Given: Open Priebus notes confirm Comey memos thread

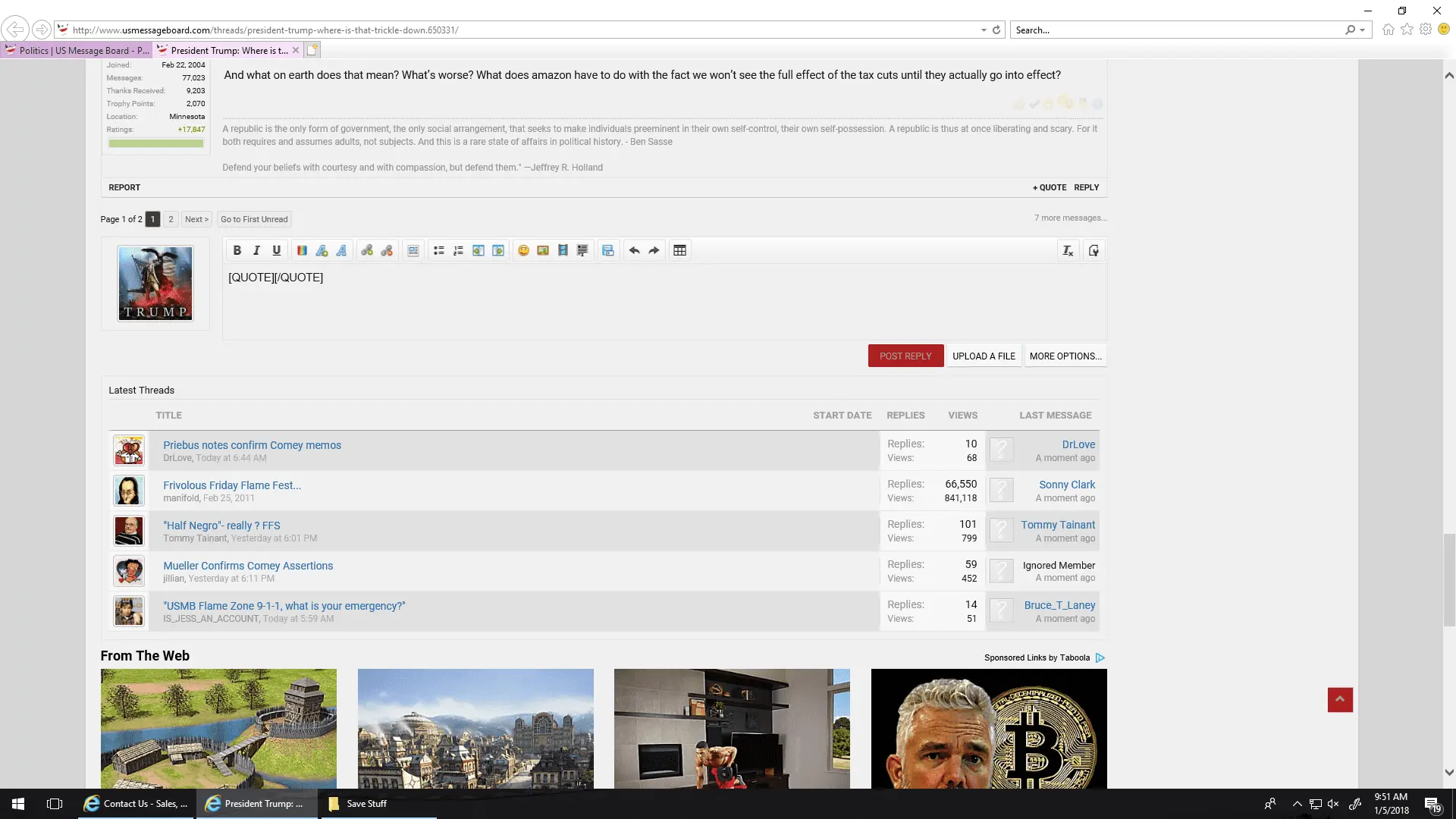Looking at the screenshot, I should [252, 445].
